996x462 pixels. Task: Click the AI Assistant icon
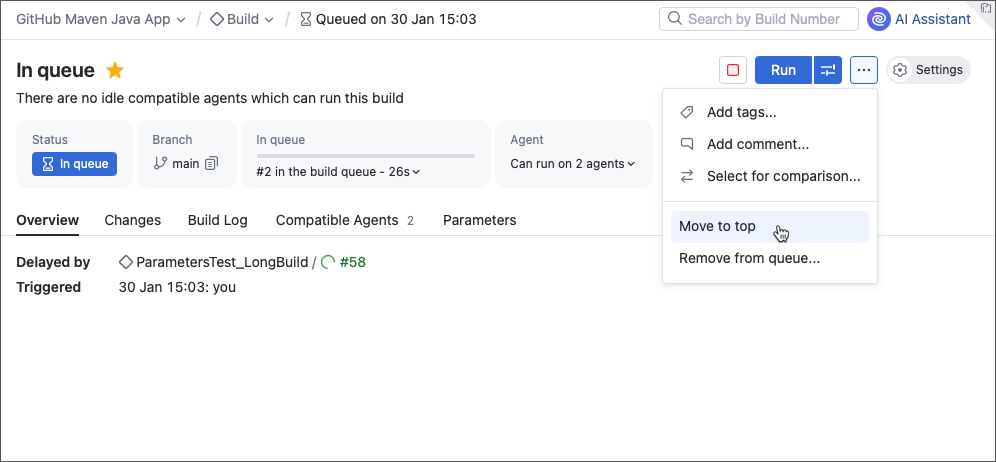point(879,19)
